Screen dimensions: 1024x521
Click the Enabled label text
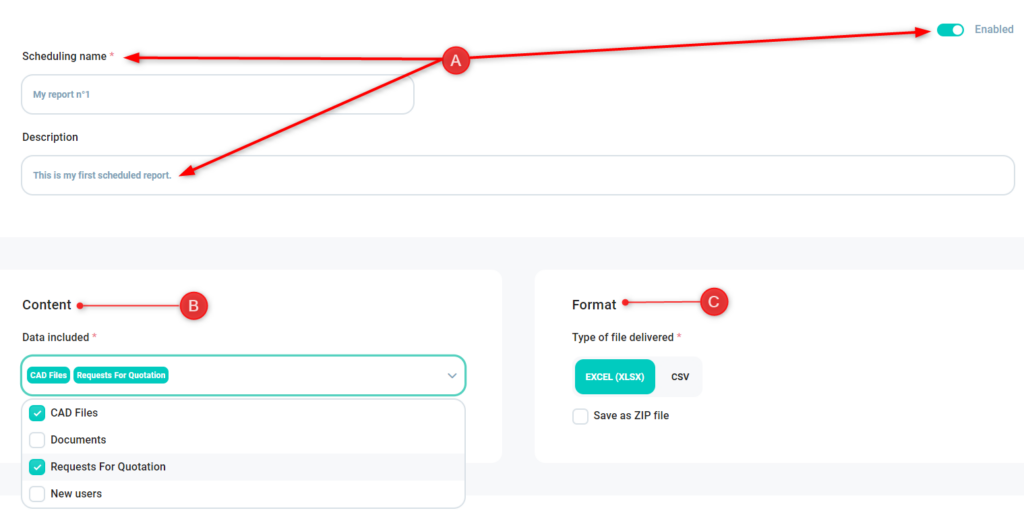click(x=994, y=30)
